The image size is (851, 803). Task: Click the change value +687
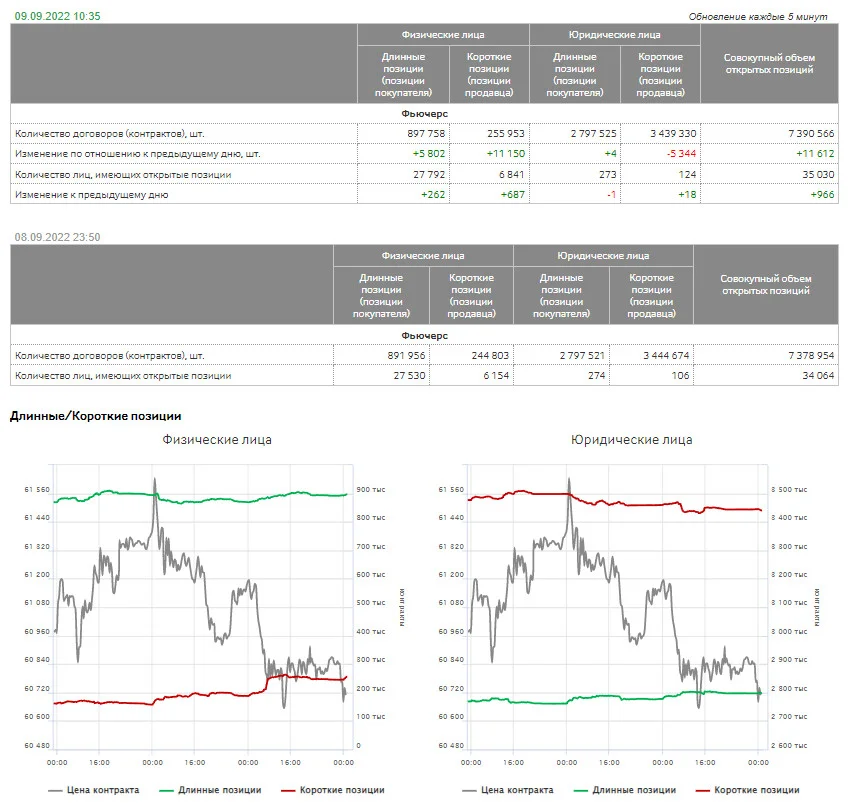(x=513, y=194)
